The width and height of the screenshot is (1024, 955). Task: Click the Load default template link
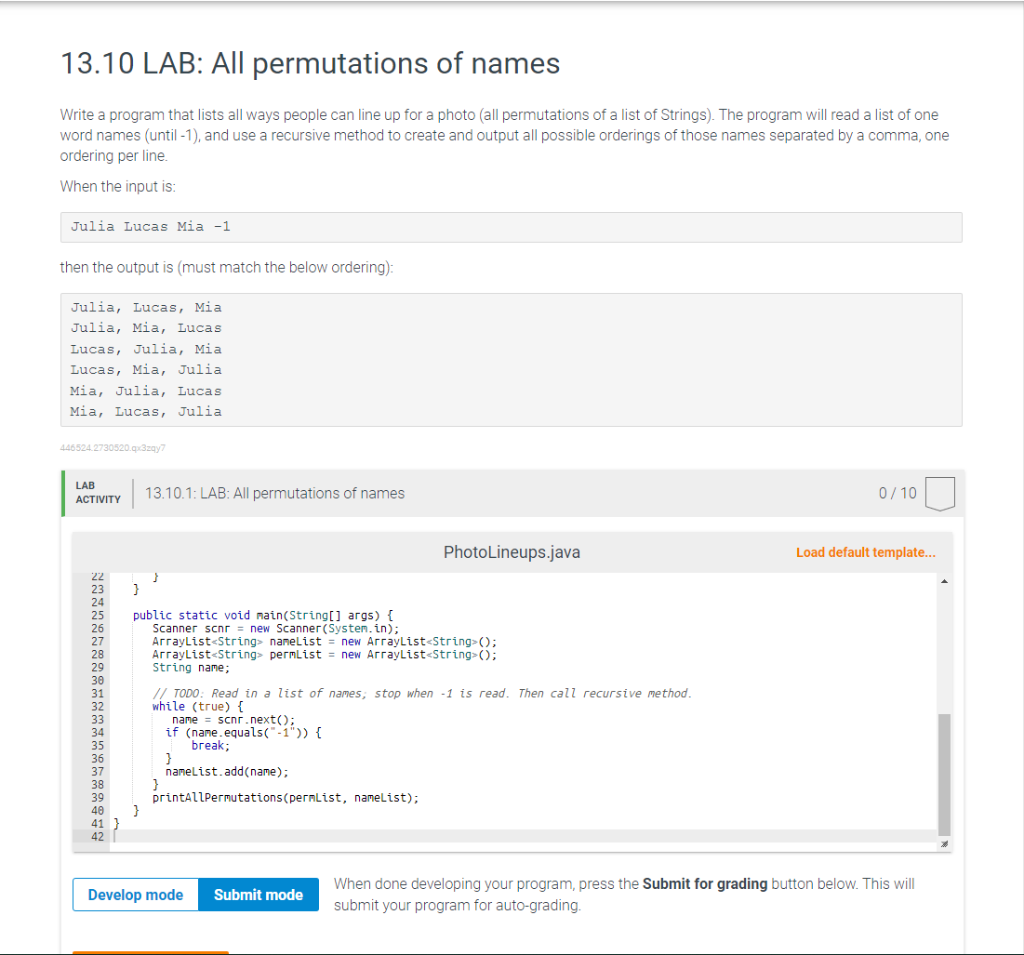[x=866, y=551]
